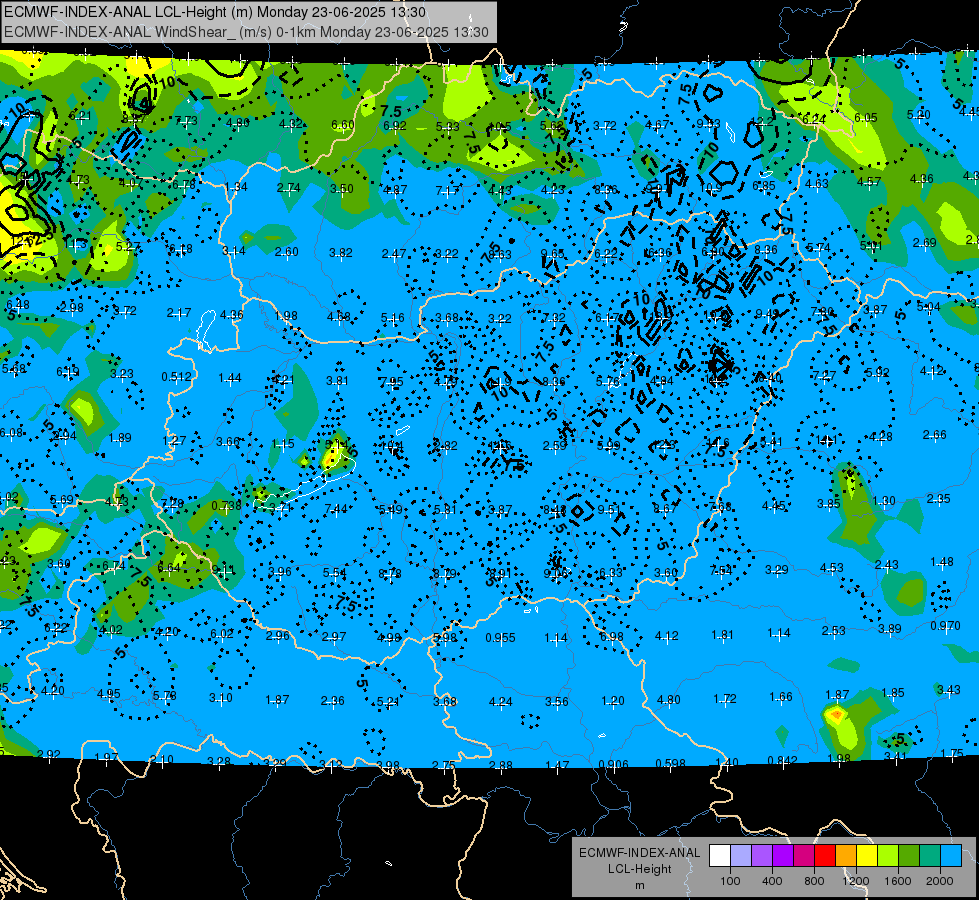Click the wind shear value '0.842'
This screenshot has height=900, width=979.
click(782, 760)
